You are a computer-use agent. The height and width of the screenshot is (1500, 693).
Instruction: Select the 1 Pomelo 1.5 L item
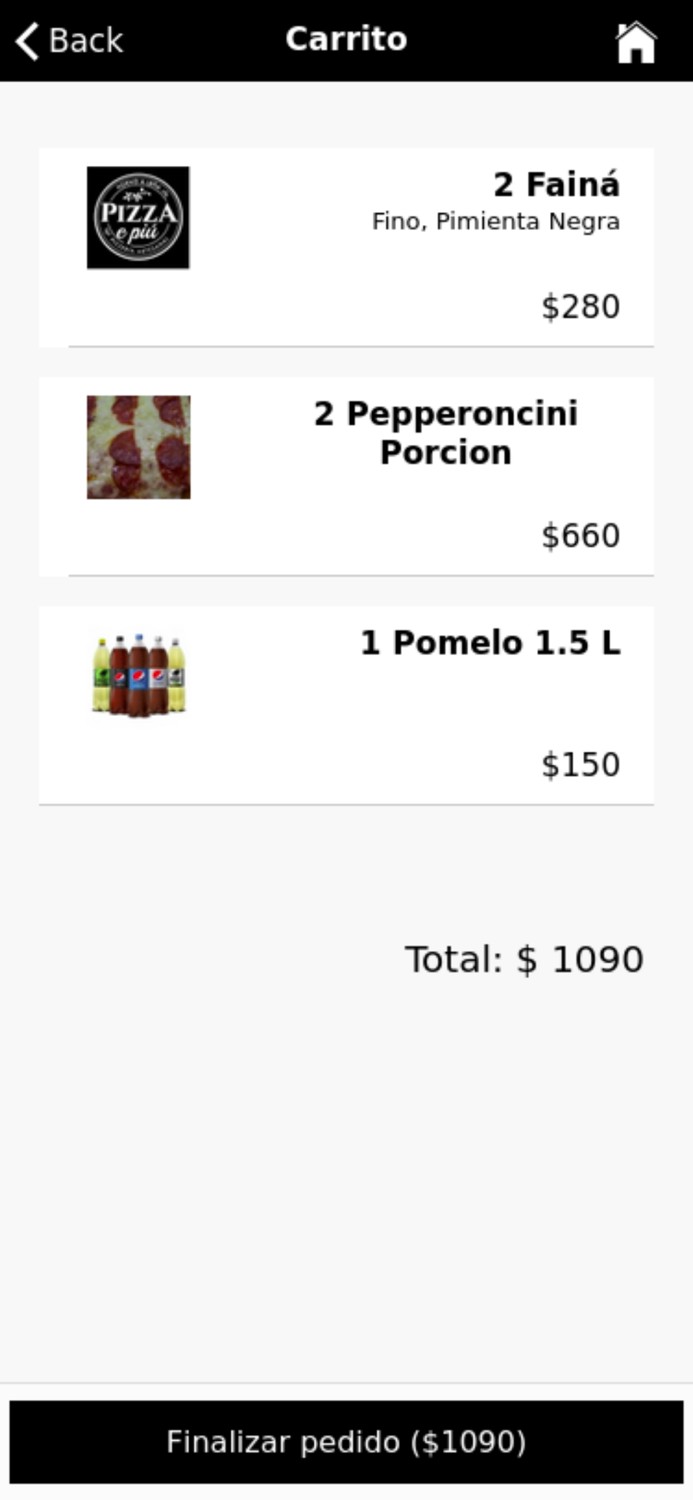(346, 704)
